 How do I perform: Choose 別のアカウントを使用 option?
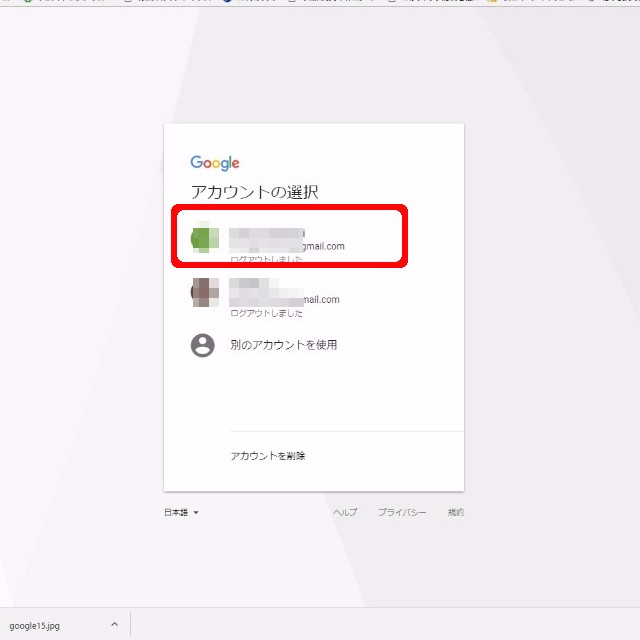coord(284,345)
